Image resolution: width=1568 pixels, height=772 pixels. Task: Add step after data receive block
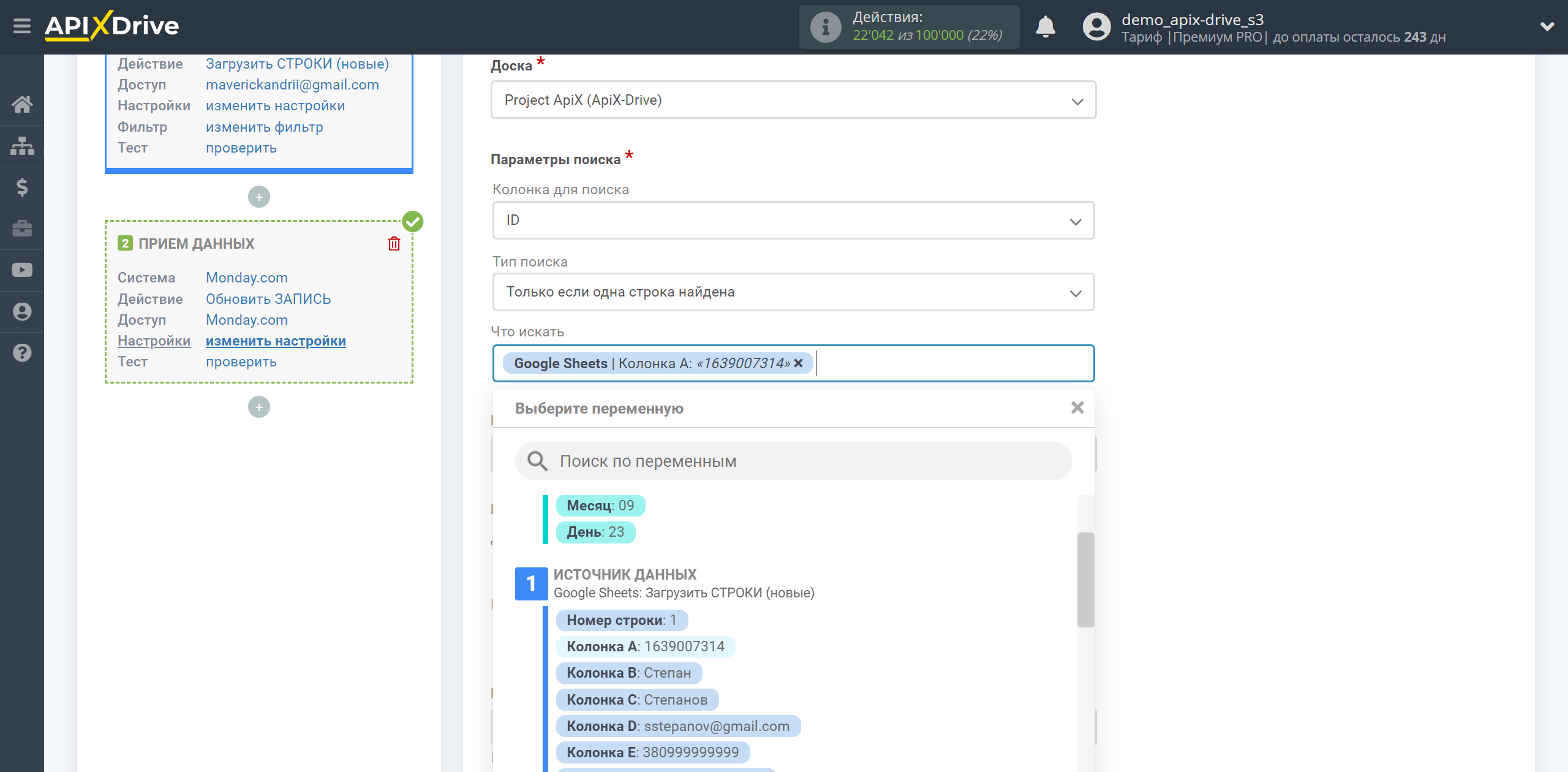coord(259,407)
